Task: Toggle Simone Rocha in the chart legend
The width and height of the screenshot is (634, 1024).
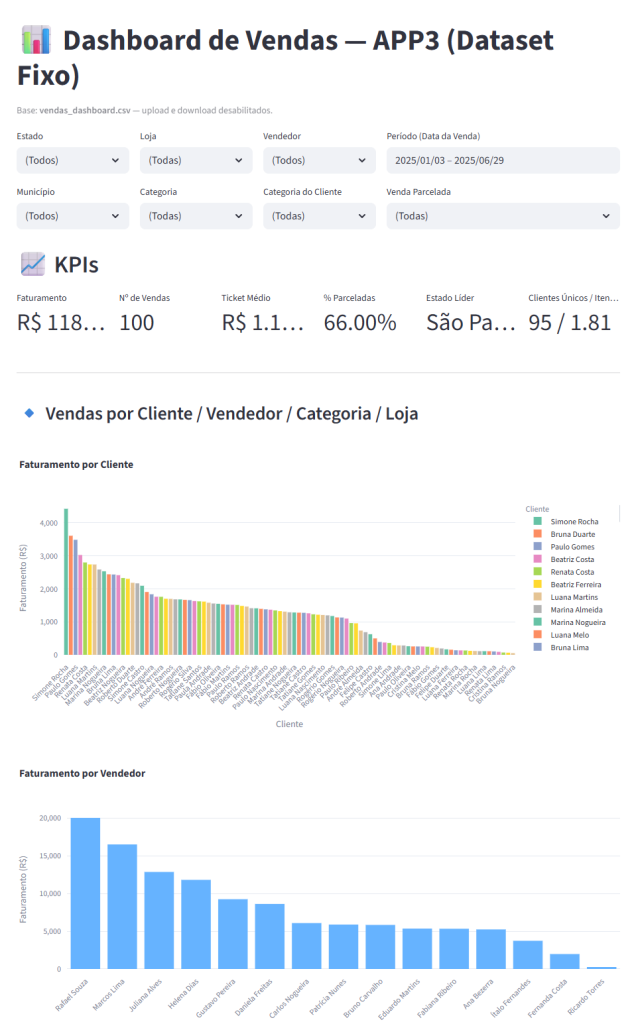Action: tap(574, 522)
